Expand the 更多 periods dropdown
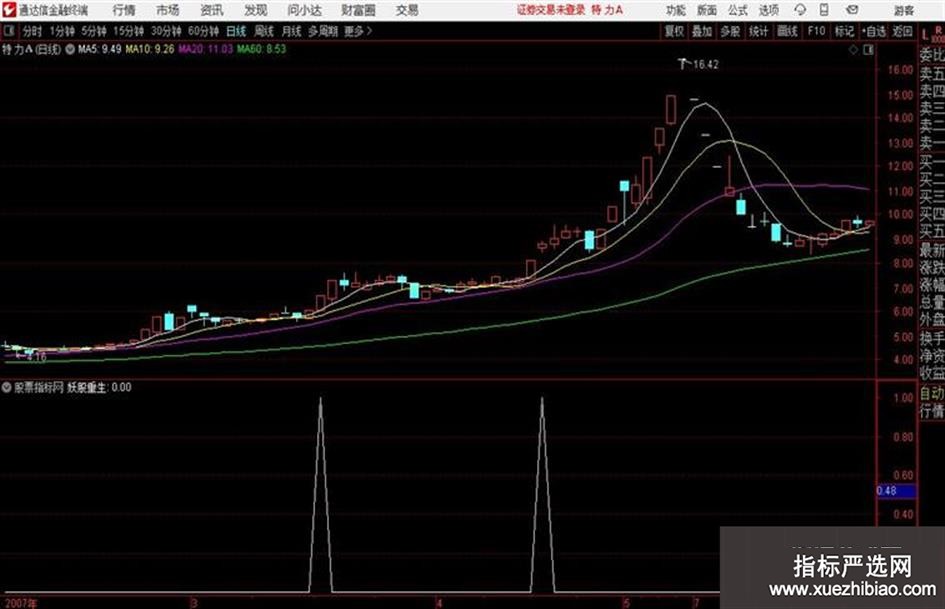 pyautogui.click(x=358, y=31)
